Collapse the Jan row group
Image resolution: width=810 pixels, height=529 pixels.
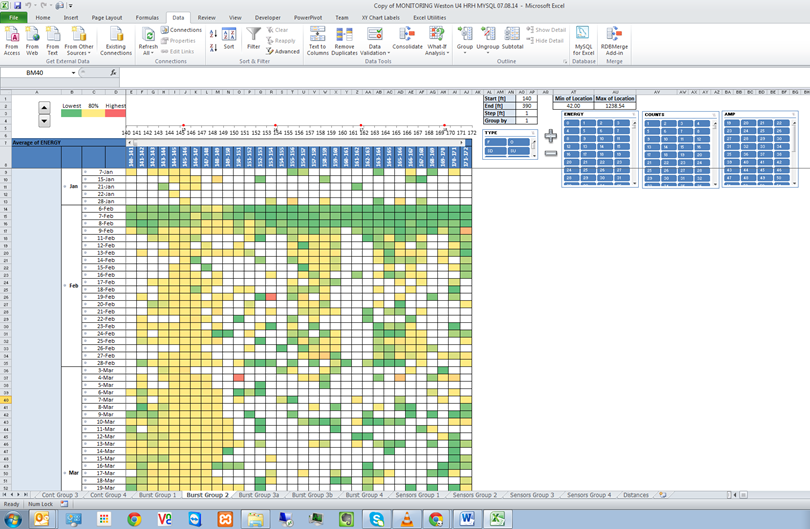click(x=65, y=186)
